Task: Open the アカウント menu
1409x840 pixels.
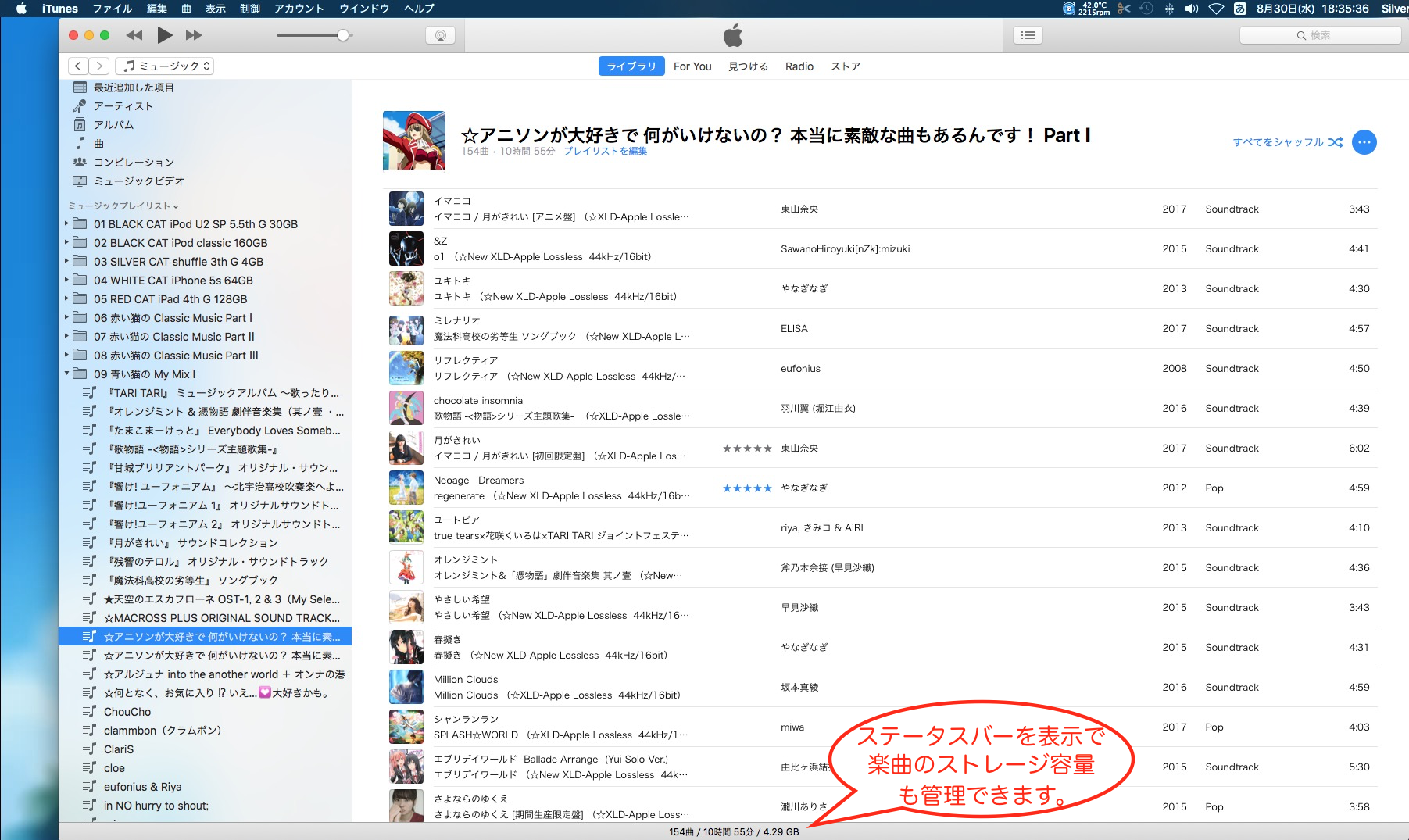Action: point(299,9)
